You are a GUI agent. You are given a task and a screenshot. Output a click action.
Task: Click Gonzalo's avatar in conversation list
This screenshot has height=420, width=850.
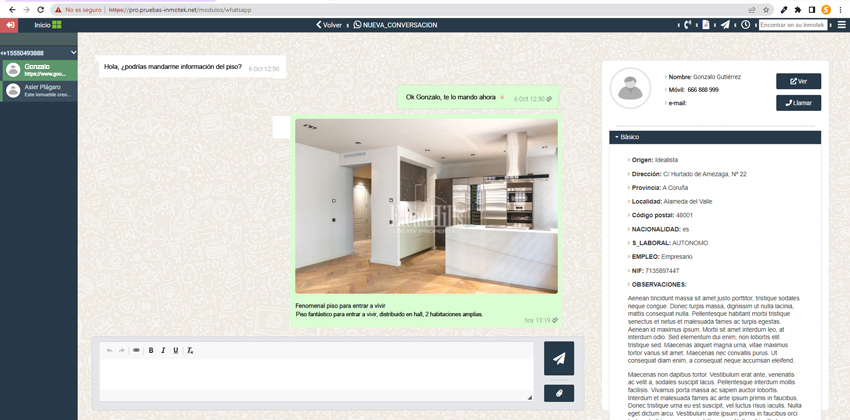[13, 70]
